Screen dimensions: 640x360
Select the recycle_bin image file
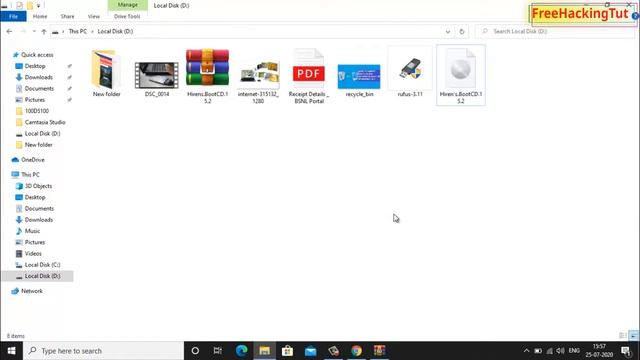(359, 80)
